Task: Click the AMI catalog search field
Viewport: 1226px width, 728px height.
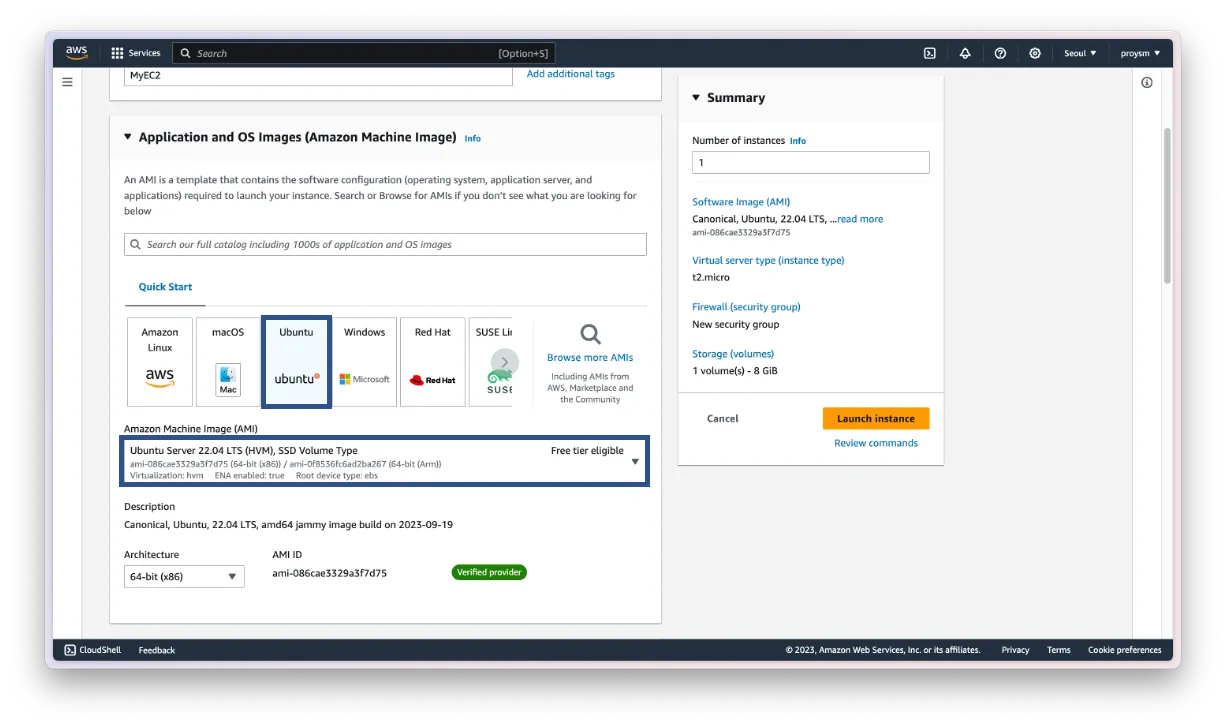Action: click(x=385, y=244)
